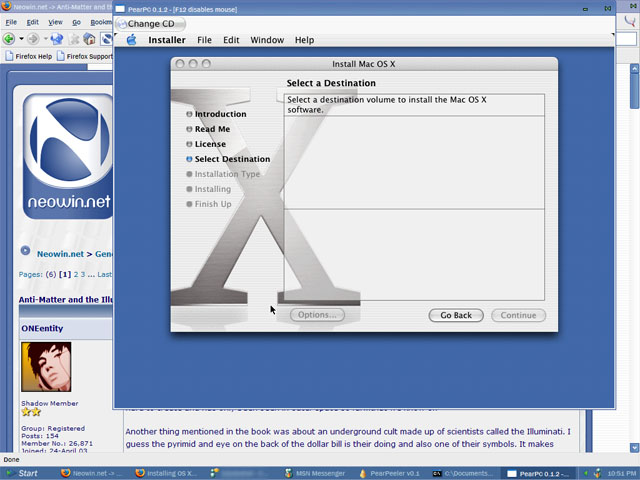Select the Introduction step

click(x=216, y=114)
